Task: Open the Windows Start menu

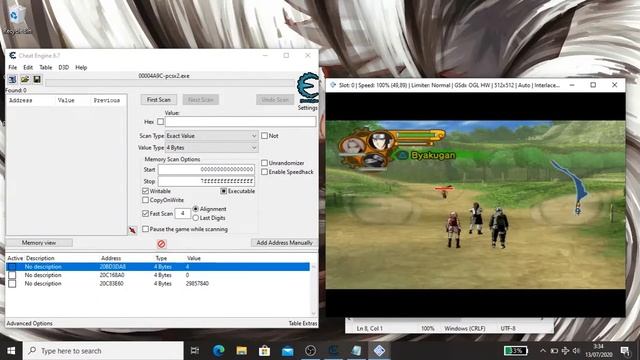Action: [x=11, y=351]
